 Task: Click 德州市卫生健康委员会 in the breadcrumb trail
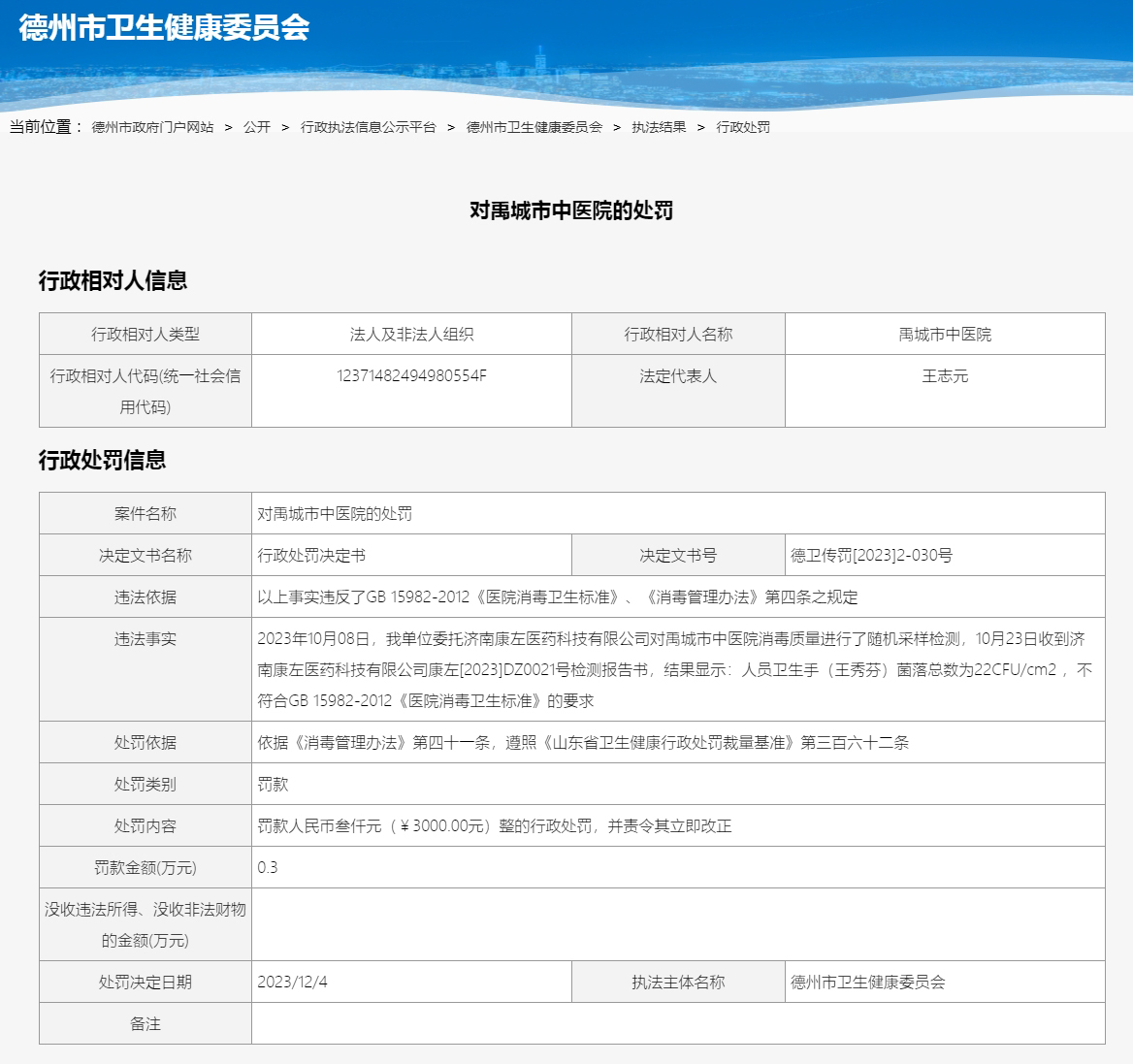pyautogui.click(x=534, y=127)
